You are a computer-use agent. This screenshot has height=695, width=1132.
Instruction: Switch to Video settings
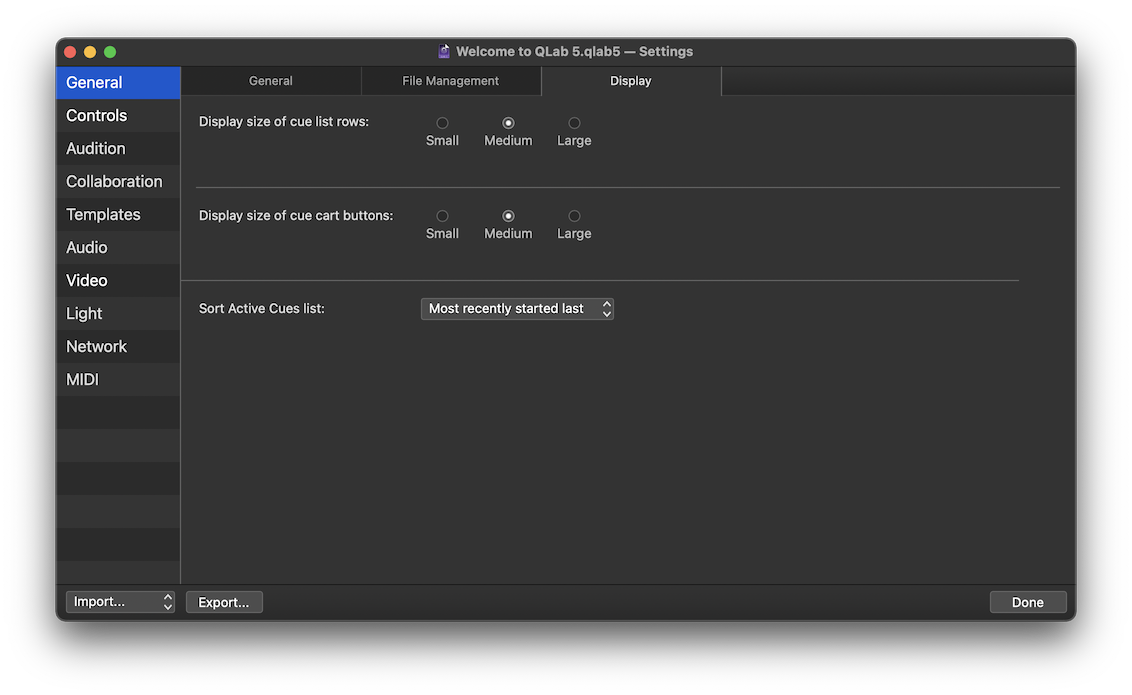tap(87, 281)
